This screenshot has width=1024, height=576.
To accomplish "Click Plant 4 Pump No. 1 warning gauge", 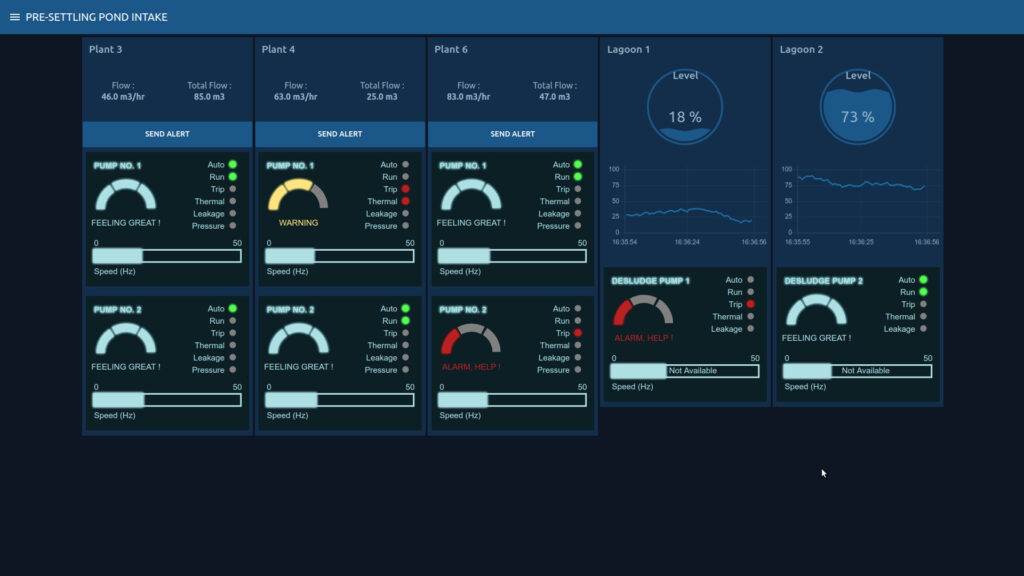I will (x=298, y=195).
